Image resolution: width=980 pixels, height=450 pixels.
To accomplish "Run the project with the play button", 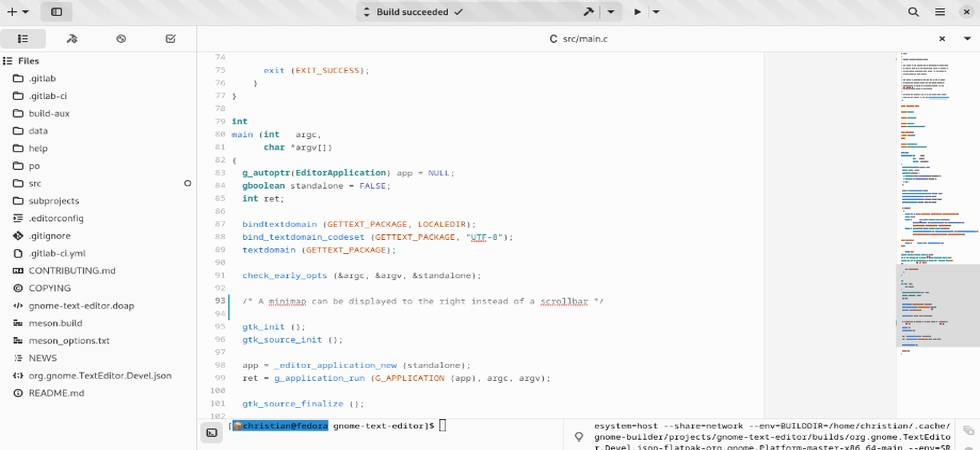I will [637, 12].
